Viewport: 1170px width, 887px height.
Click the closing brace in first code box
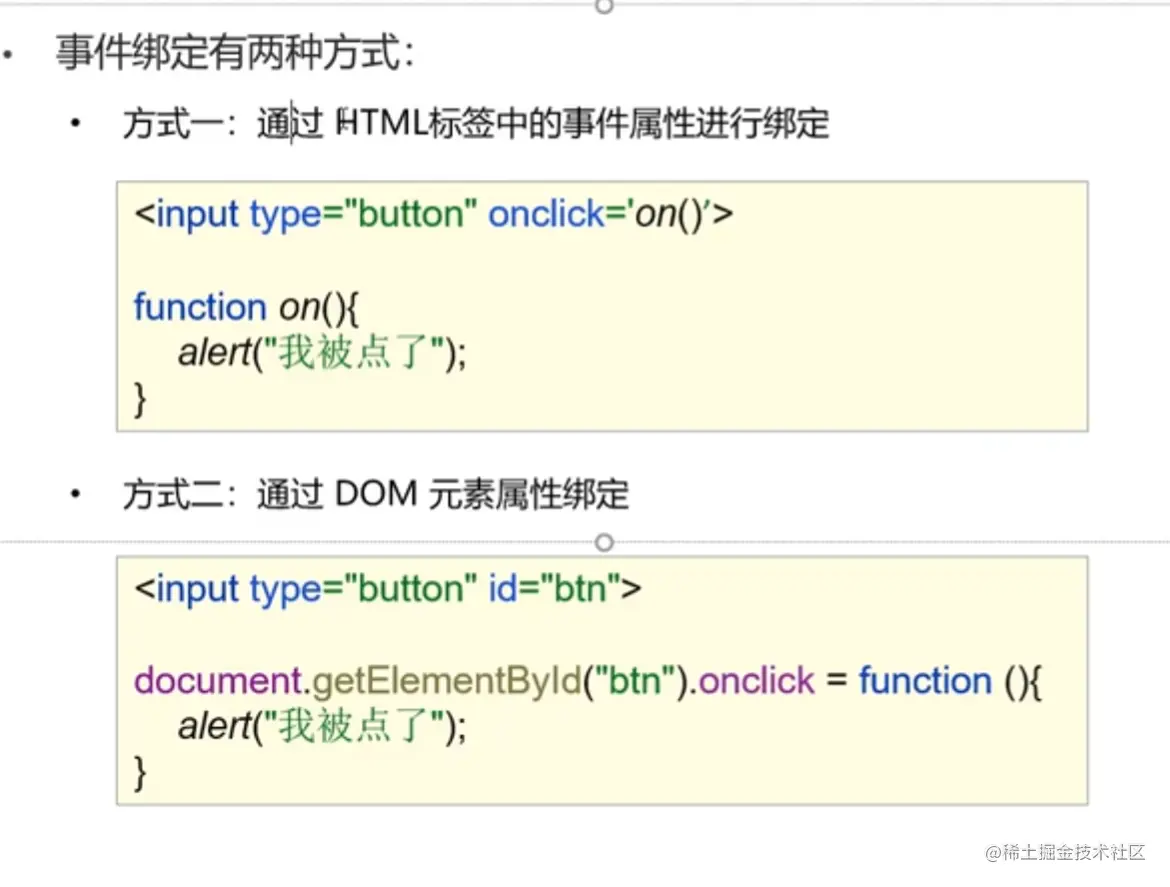point(140,399)
